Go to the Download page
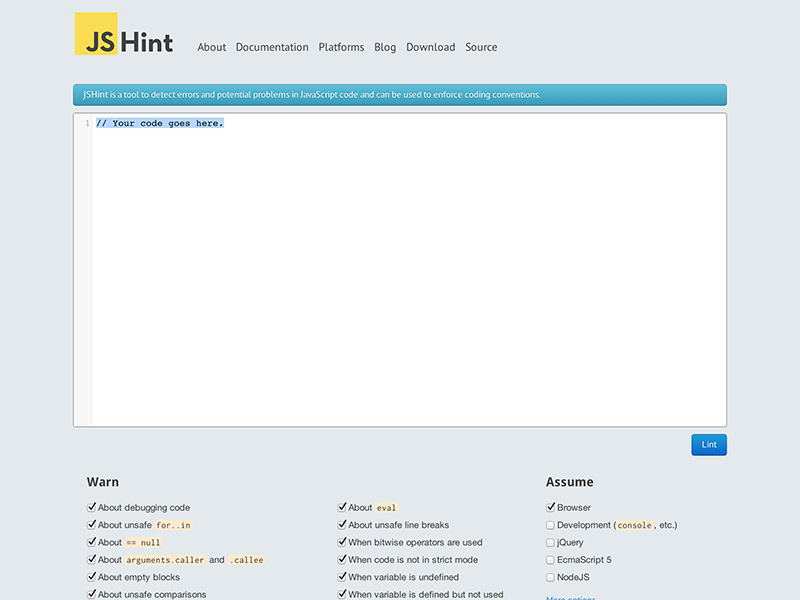800x600 pixels. pos(431,47)
